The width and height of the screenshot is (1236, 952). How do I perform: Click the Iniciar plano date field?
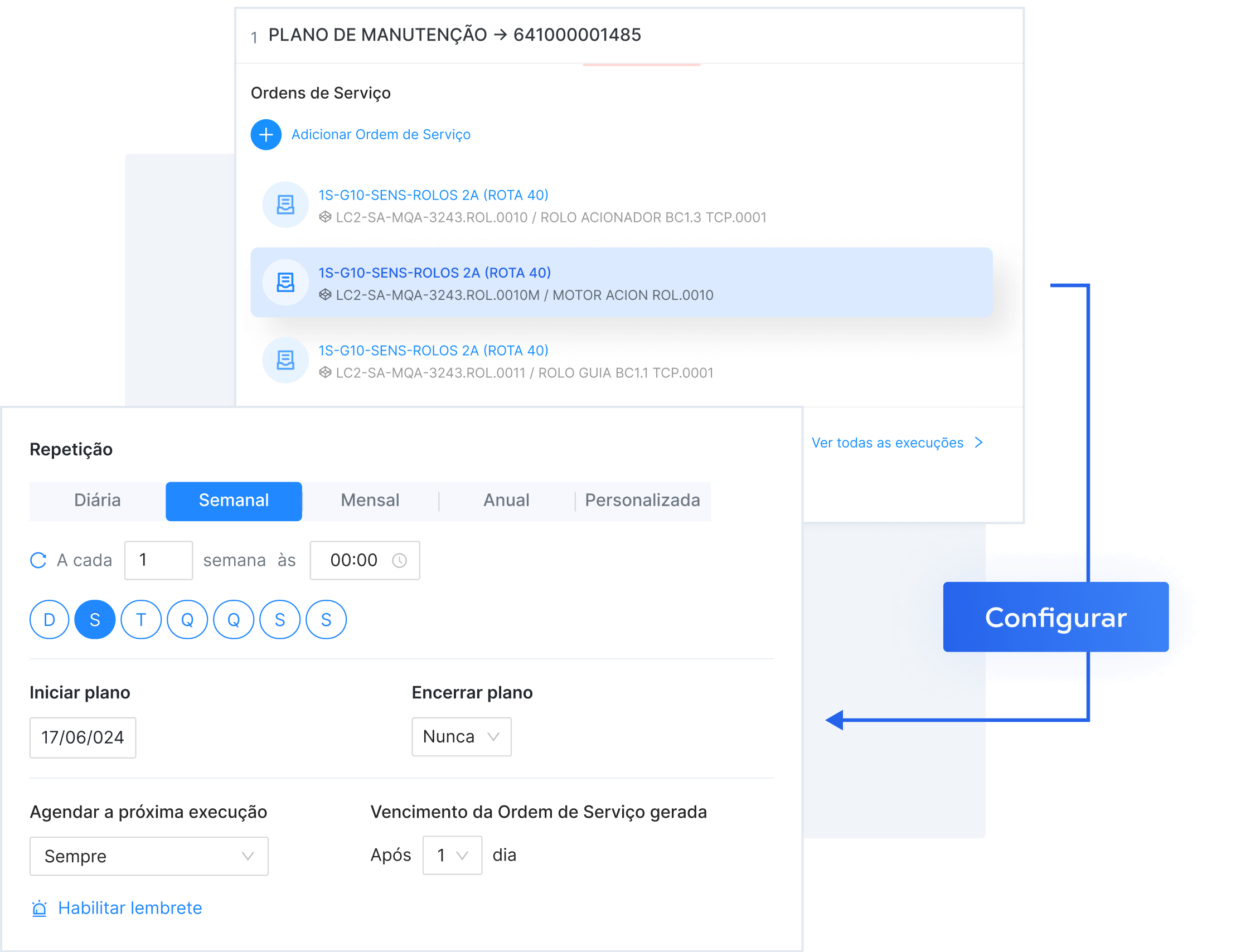click(83, 737)
